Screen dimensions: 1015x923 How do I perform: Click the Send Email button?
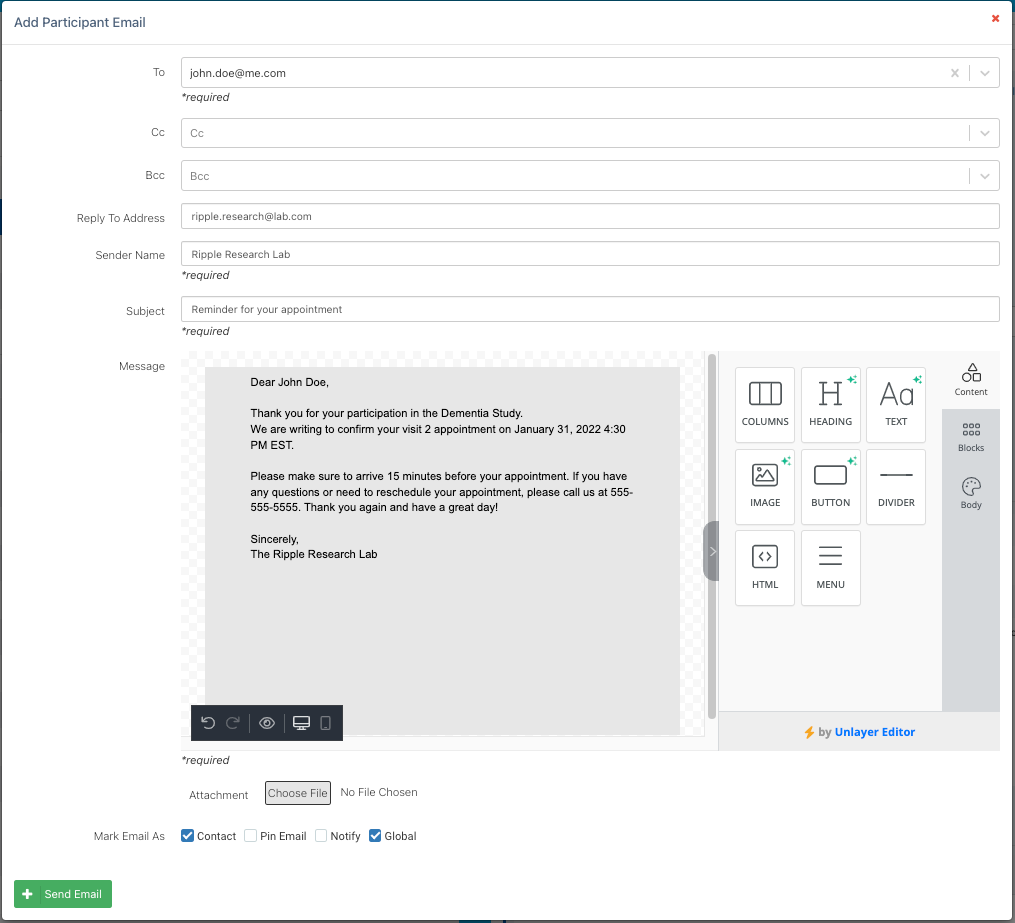(63, 894)
